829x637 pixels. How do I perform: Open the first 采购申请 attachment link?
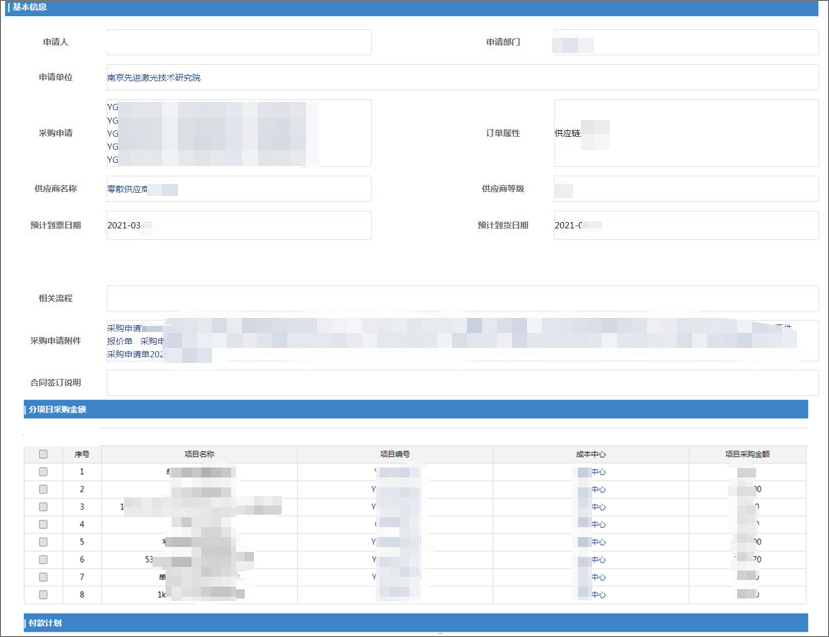tap(125, 328)
